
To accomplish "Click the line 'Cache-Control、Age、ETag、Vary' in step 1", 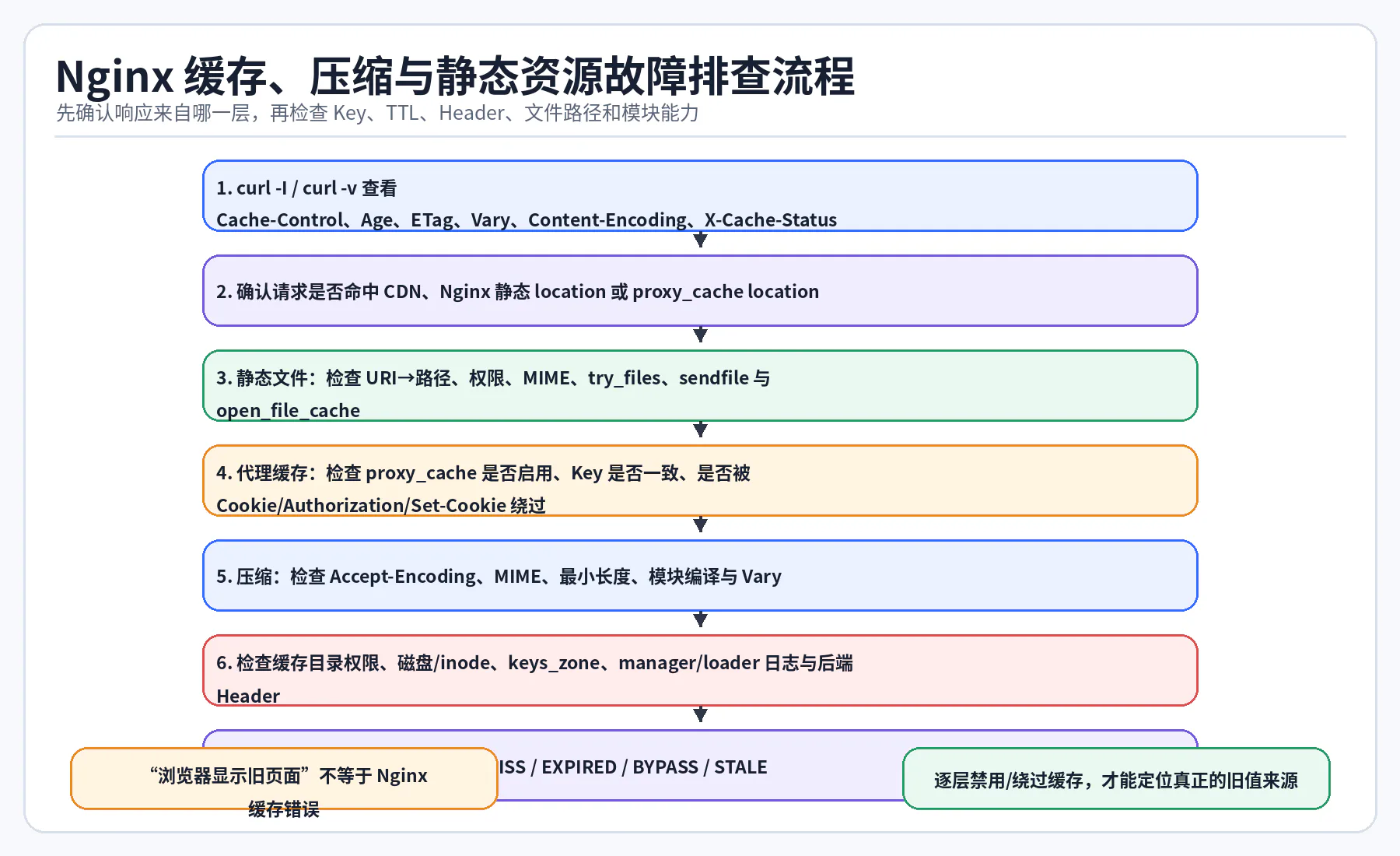I will (x=527, y=220).
